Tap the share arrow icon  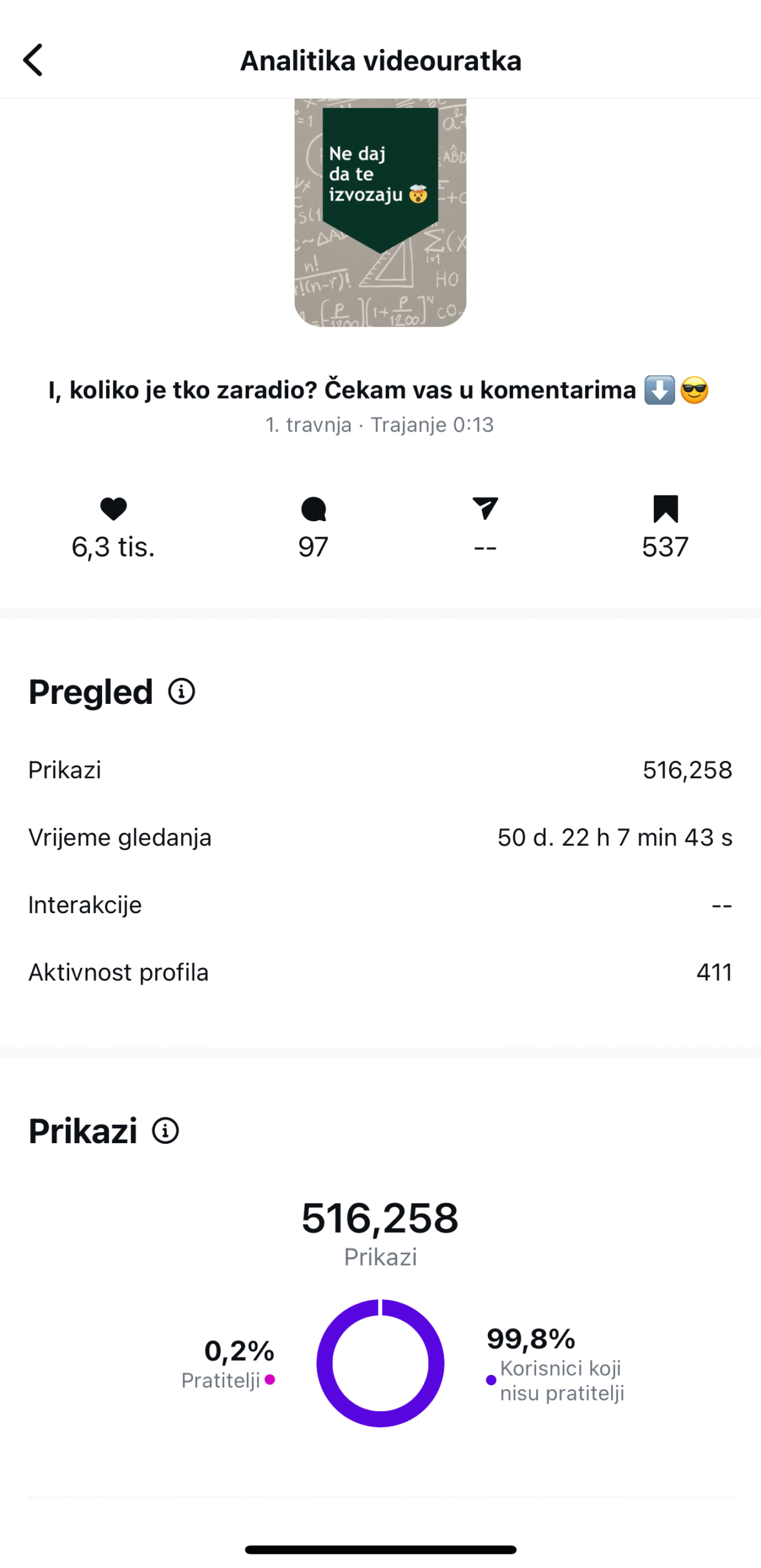485,508
